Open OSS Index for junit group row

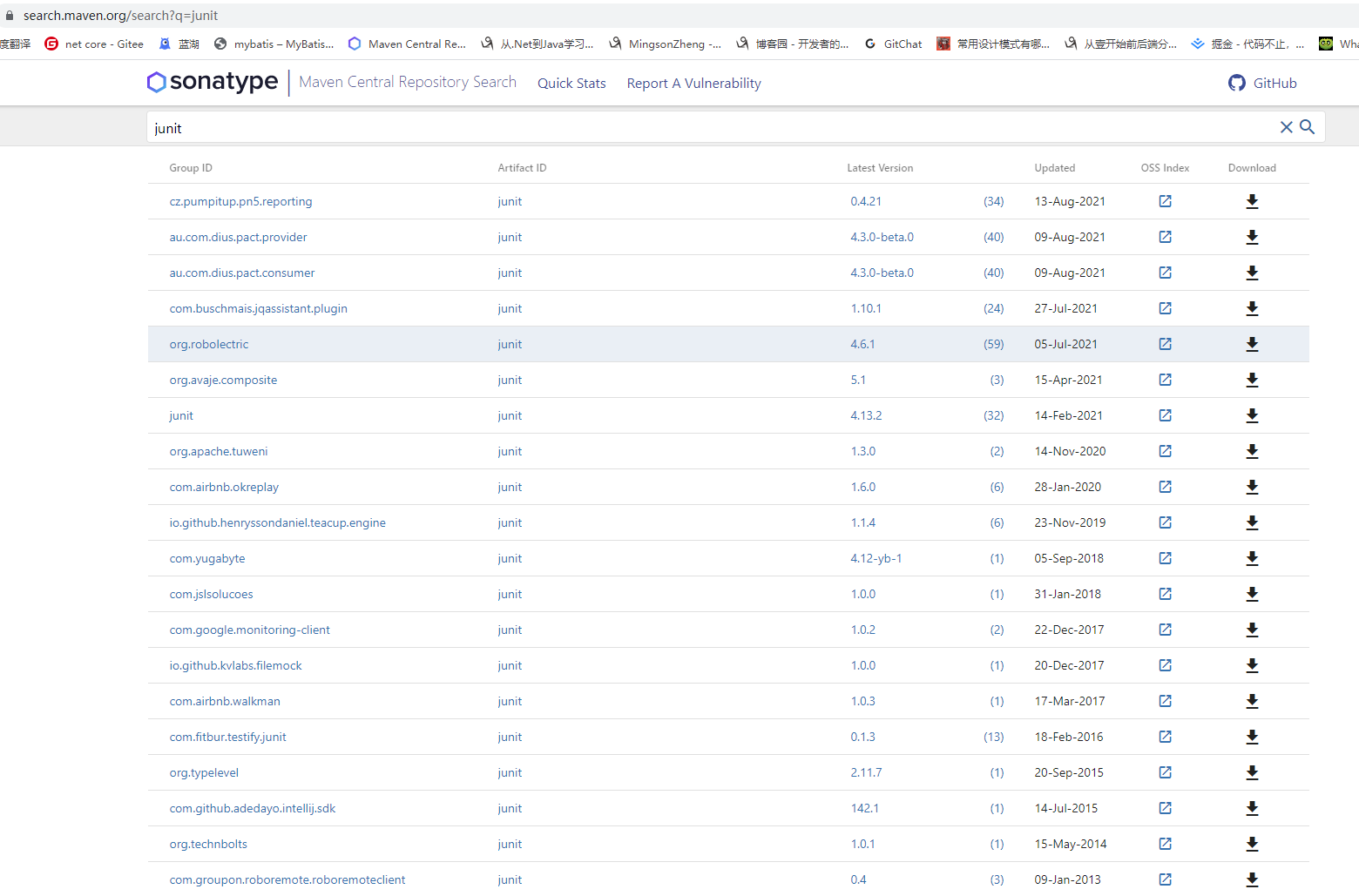pos(1166,415)
